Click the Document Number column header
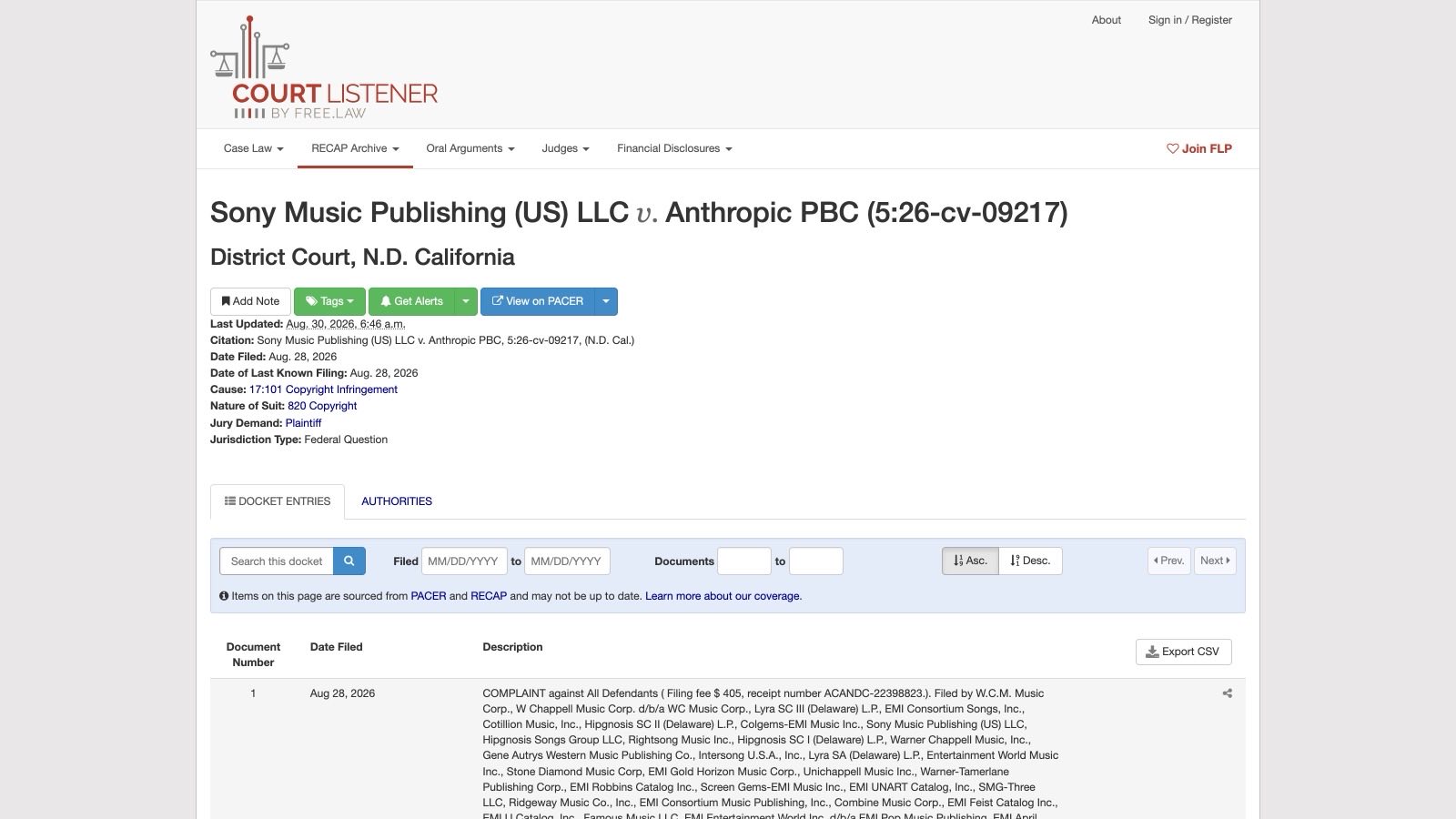Screen dimensions: 1456x819 tap(253, 654)
